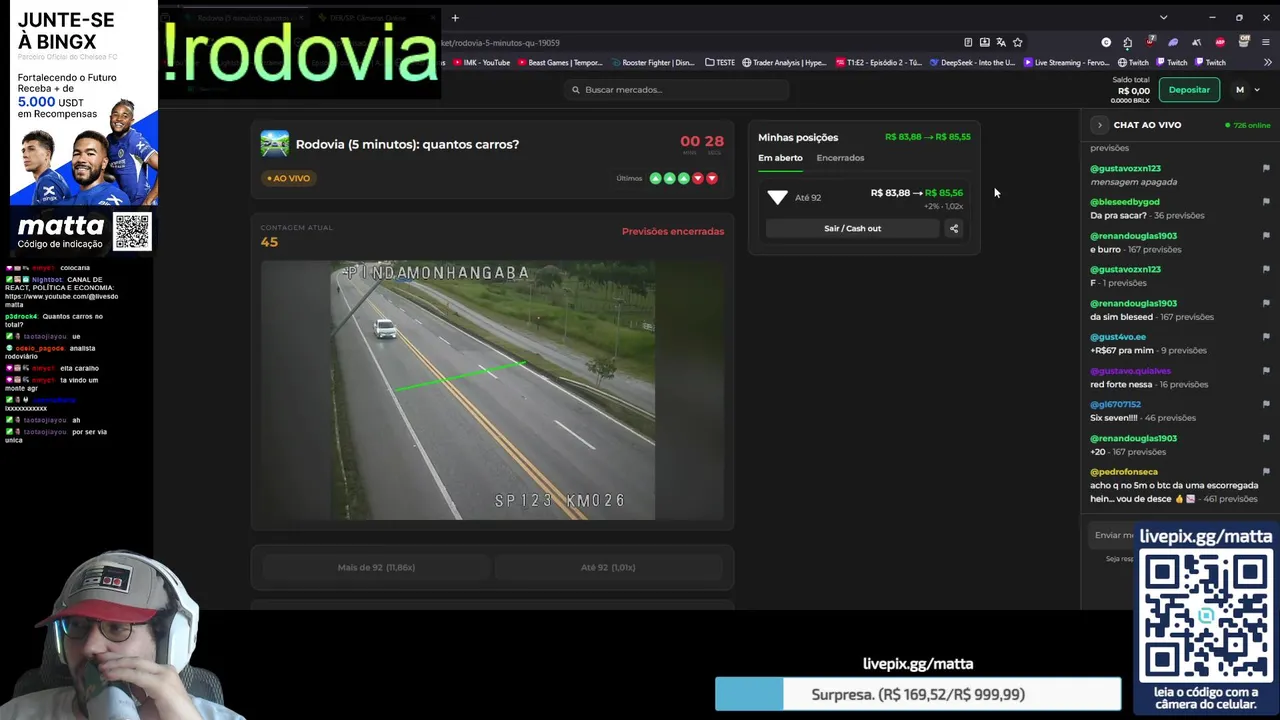Flag the '+R$67 pra mim' message

click(x=1266, y=337)
